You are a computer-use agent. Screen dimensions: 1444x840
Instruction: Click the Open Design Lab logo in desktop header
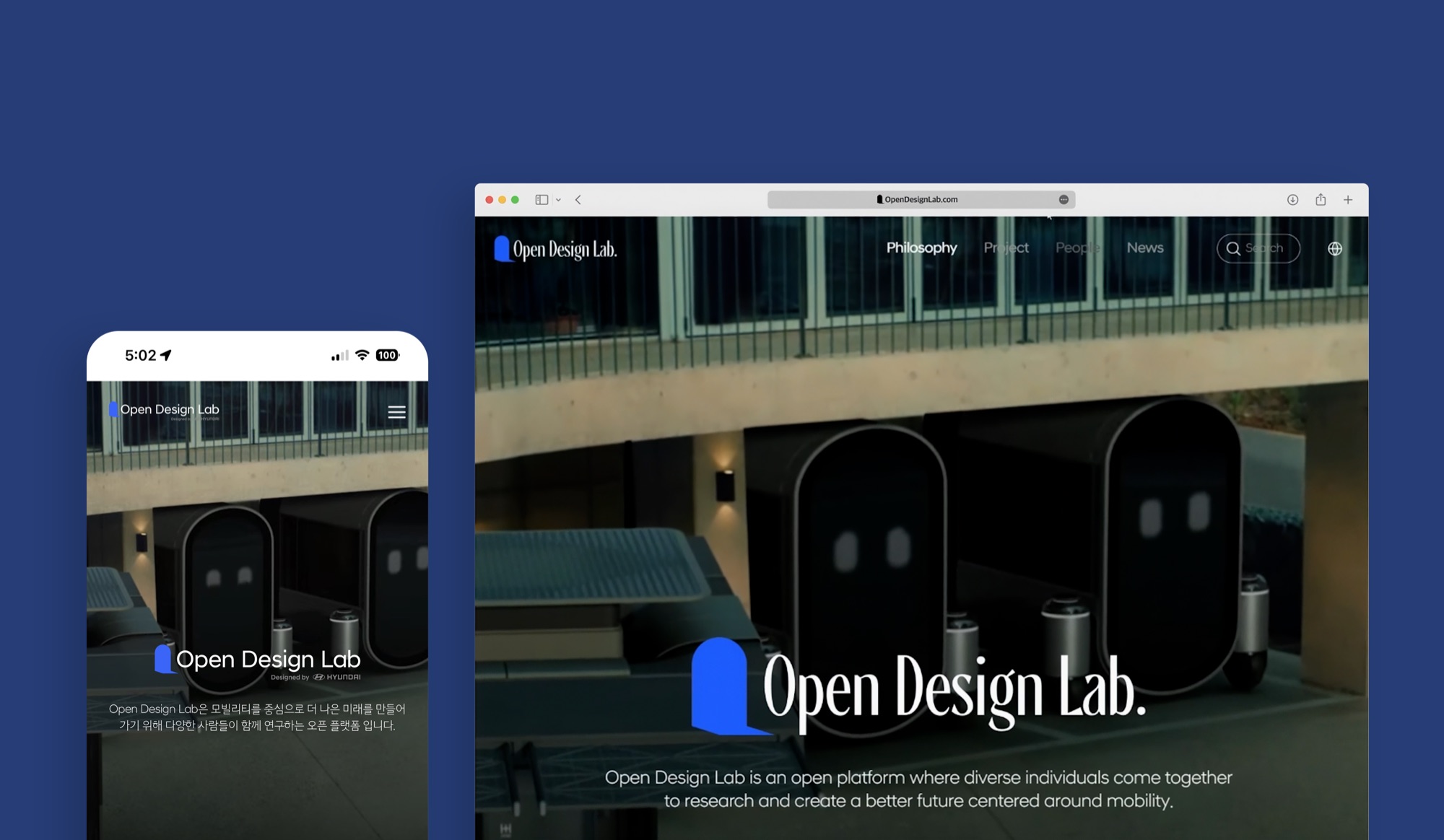tap(555, 249)
